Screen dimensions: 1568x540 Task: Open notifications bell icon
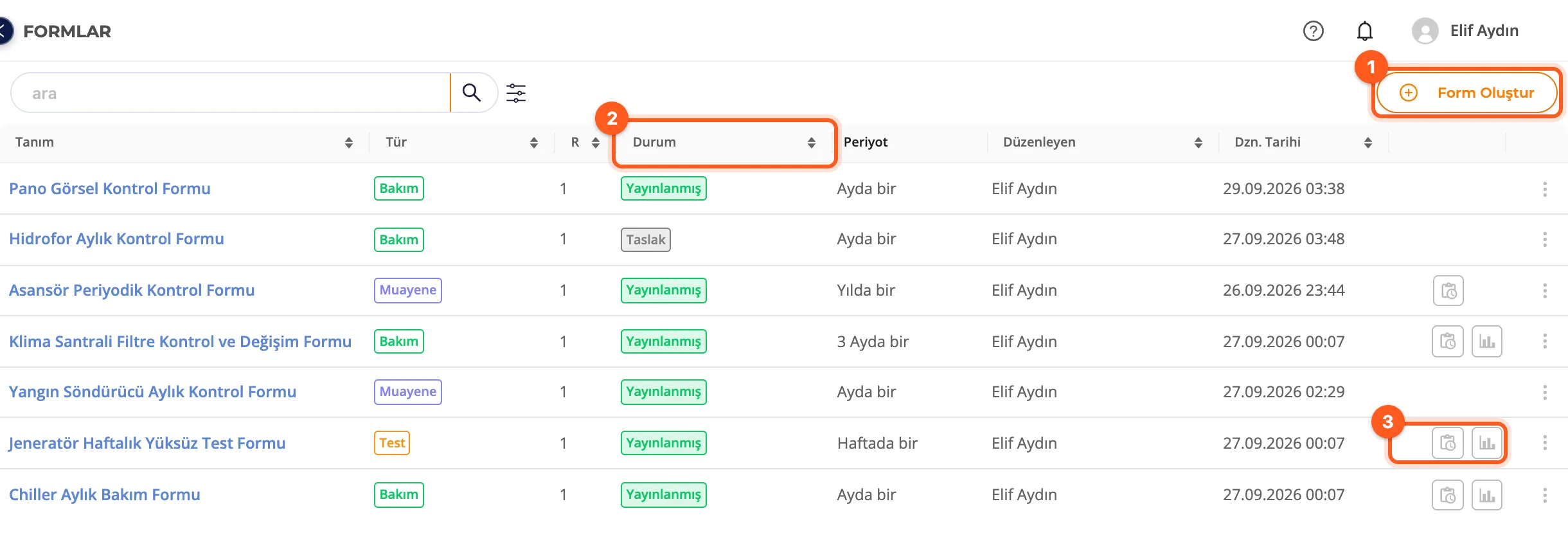click(1364, 31)
